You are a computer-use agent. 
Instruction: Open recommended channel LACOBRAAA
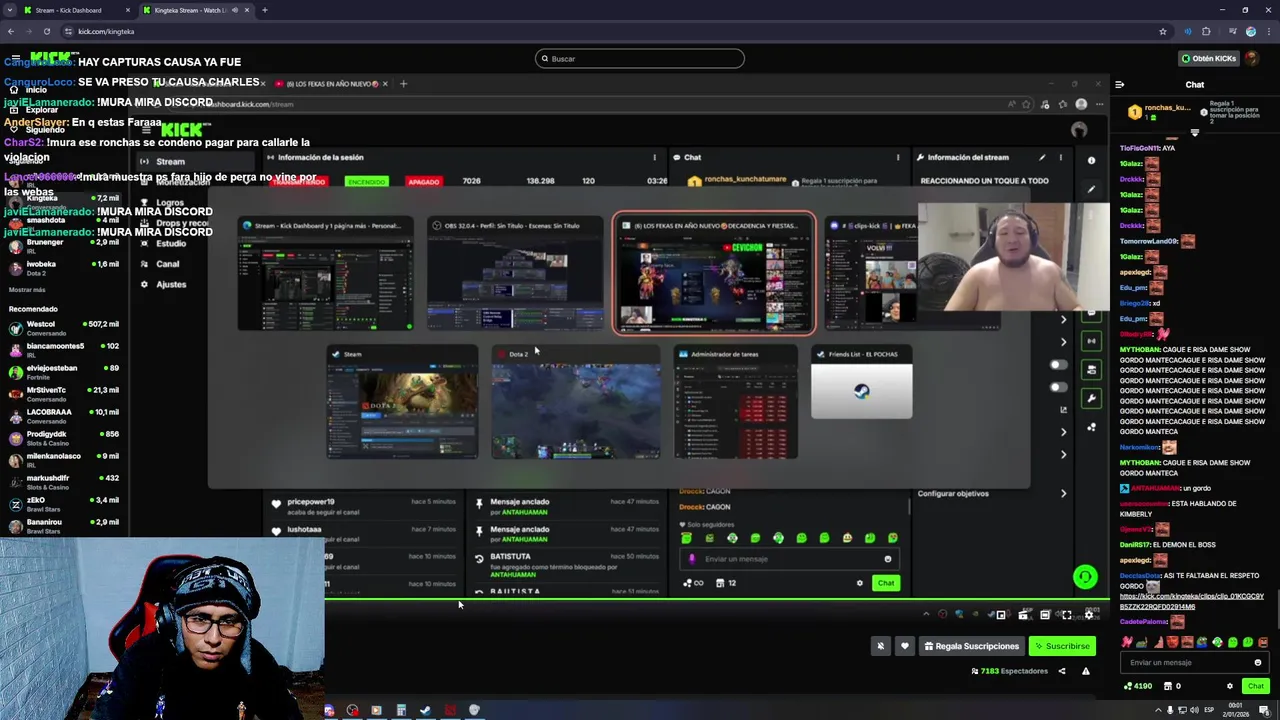[65, 416]
